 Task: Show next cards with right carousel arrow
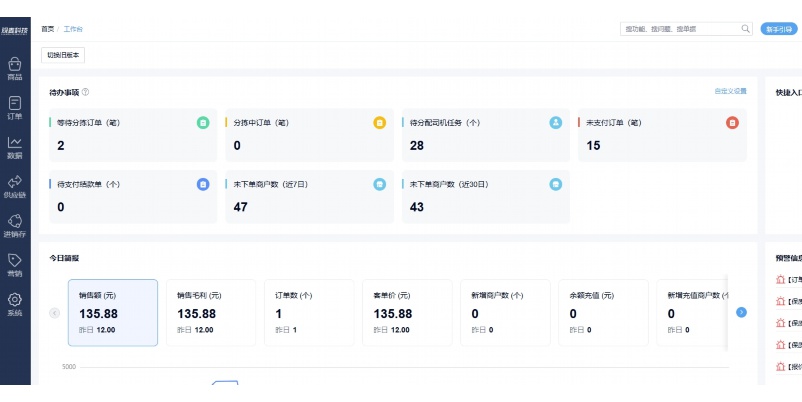(741, 312)
